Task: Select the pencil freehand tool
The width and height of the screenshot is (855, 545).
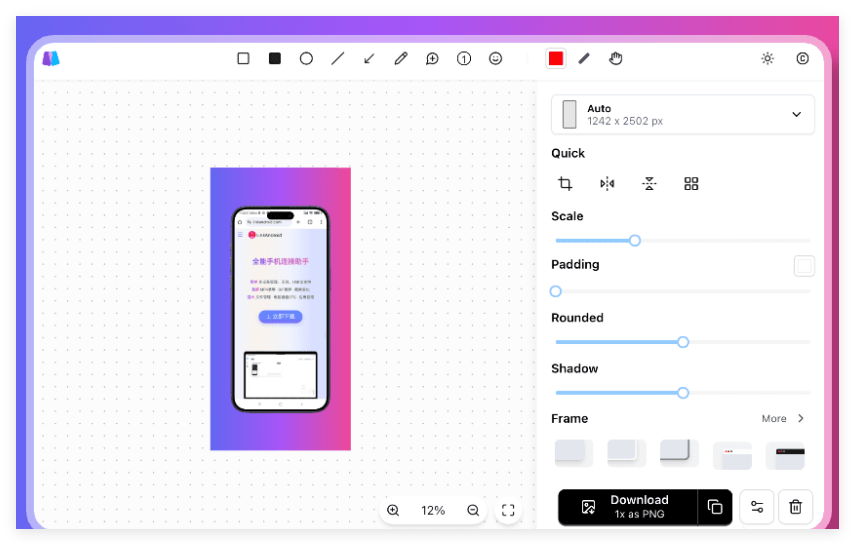Action: click(x=401, y=58)
